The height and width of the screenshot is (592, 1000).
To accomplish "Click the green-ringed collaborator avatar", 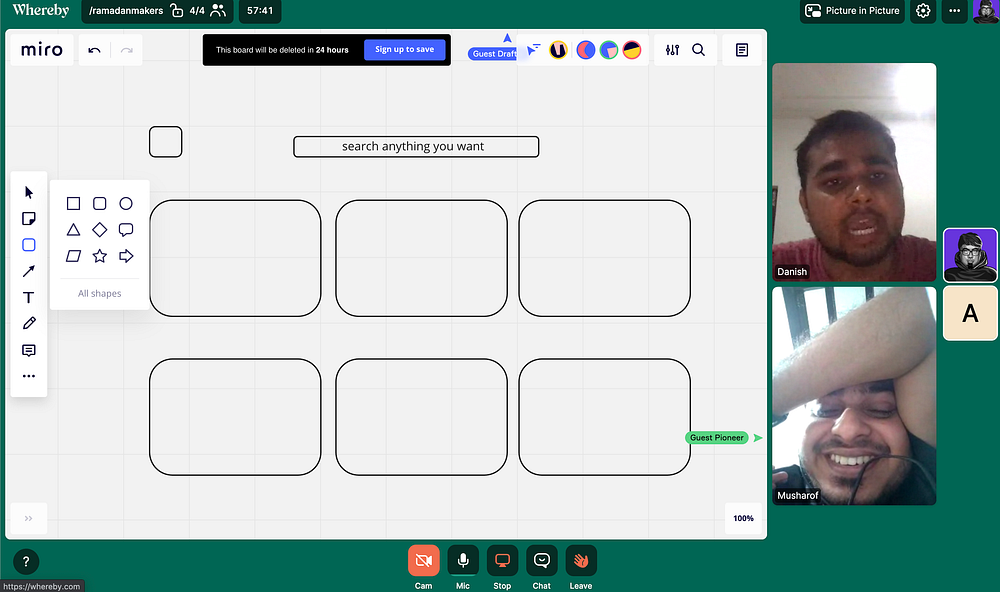I will tap(609, 50).
